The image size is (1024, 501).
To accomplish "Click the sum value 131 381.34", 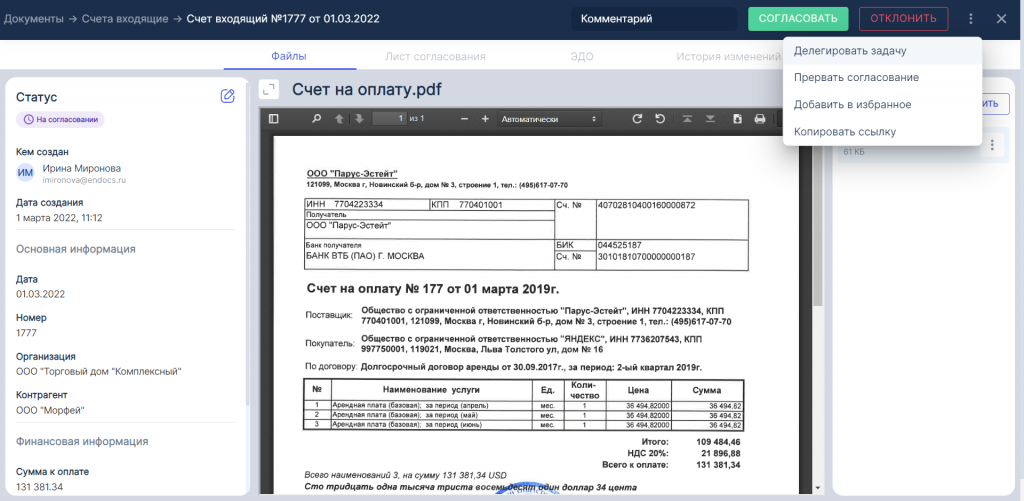I will point(40,487).
